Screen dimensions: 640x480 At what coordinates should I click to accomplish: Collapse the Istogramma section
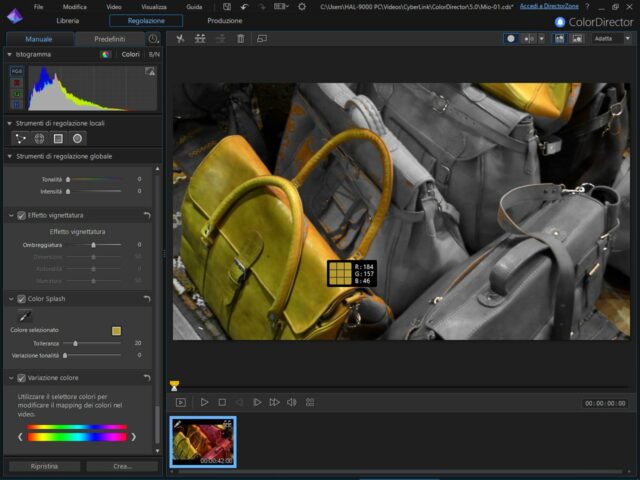pos(9,54)
